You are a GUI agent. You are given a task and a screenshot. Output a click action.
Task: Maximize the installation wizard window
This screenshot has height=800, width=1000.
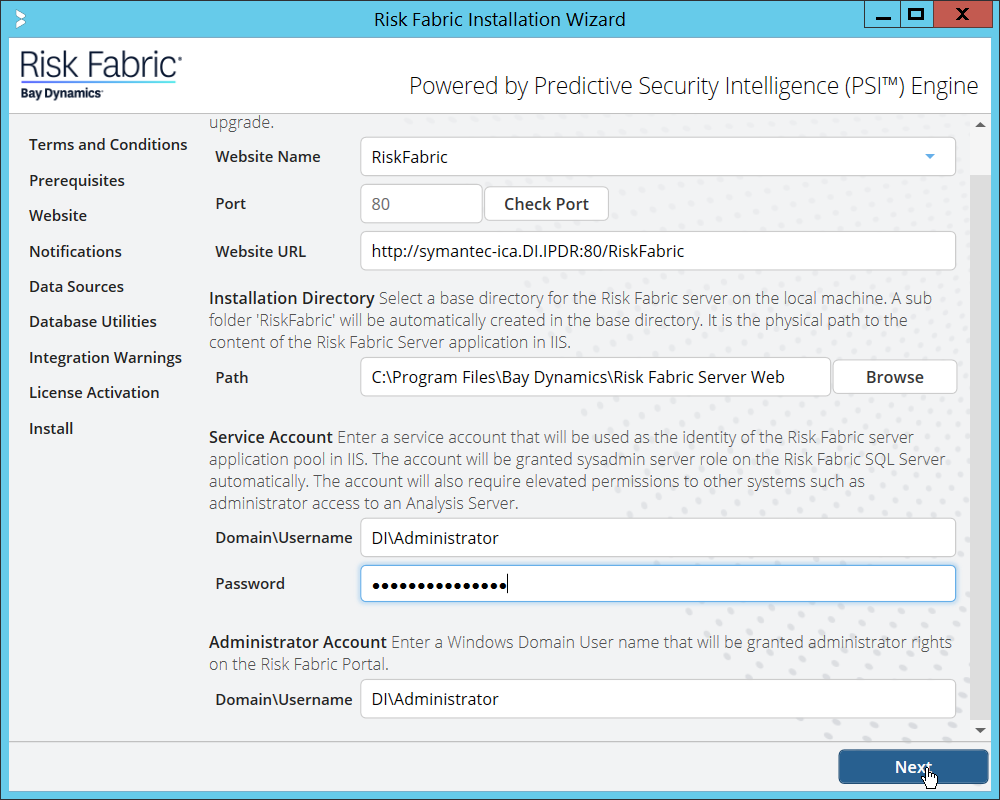914,16
